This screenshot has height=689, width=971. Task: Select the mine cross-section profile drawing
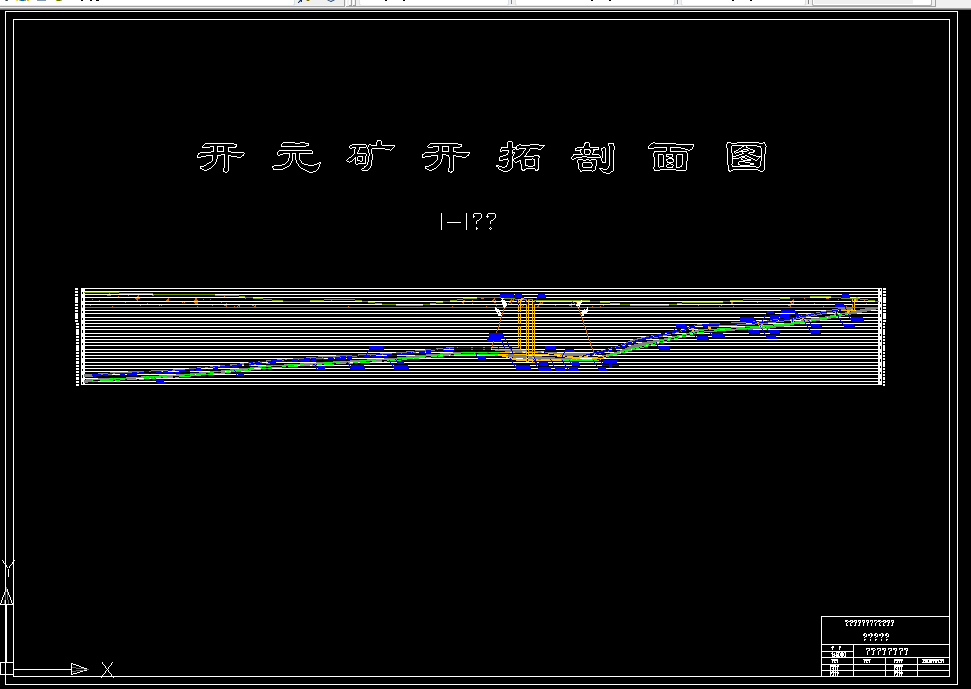(481, 337)
